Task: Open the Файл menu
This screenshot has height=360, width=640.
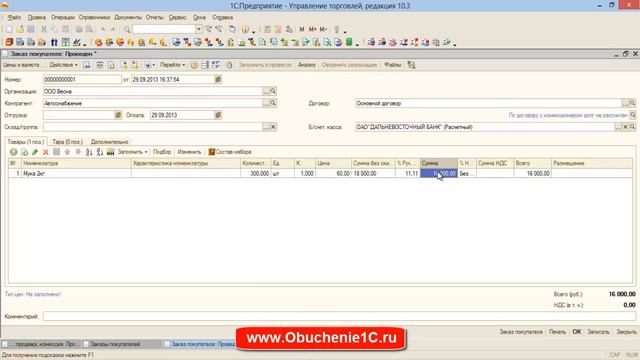Action: pos(14,18)
